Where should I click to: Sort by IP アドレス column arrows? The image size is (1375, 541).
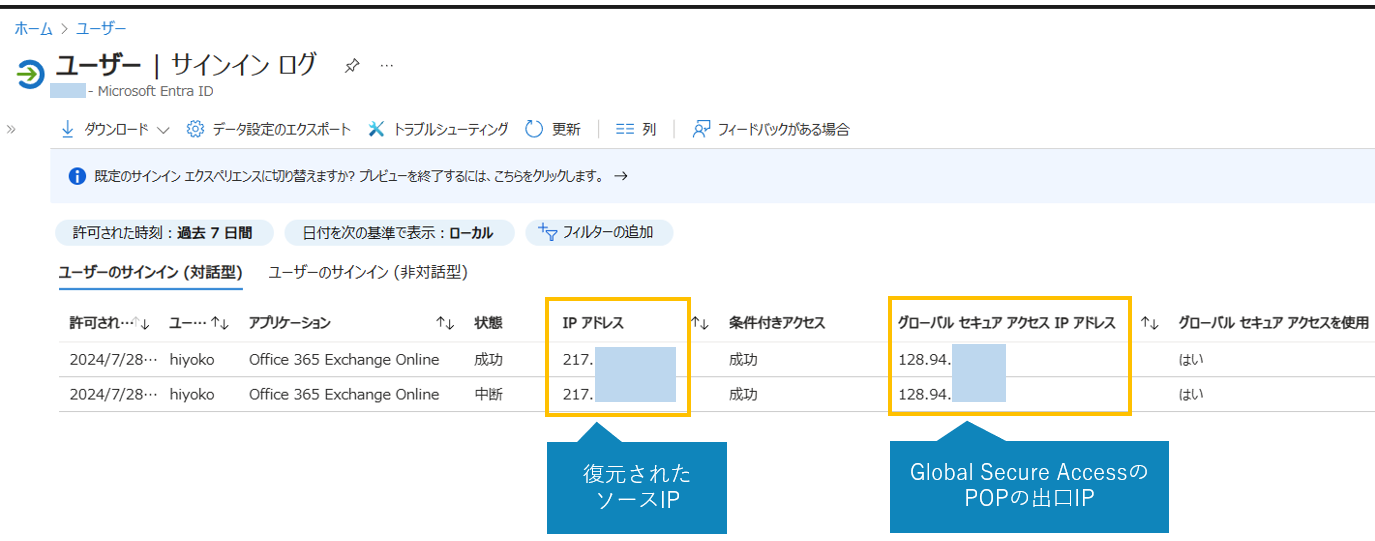(700, 323)
